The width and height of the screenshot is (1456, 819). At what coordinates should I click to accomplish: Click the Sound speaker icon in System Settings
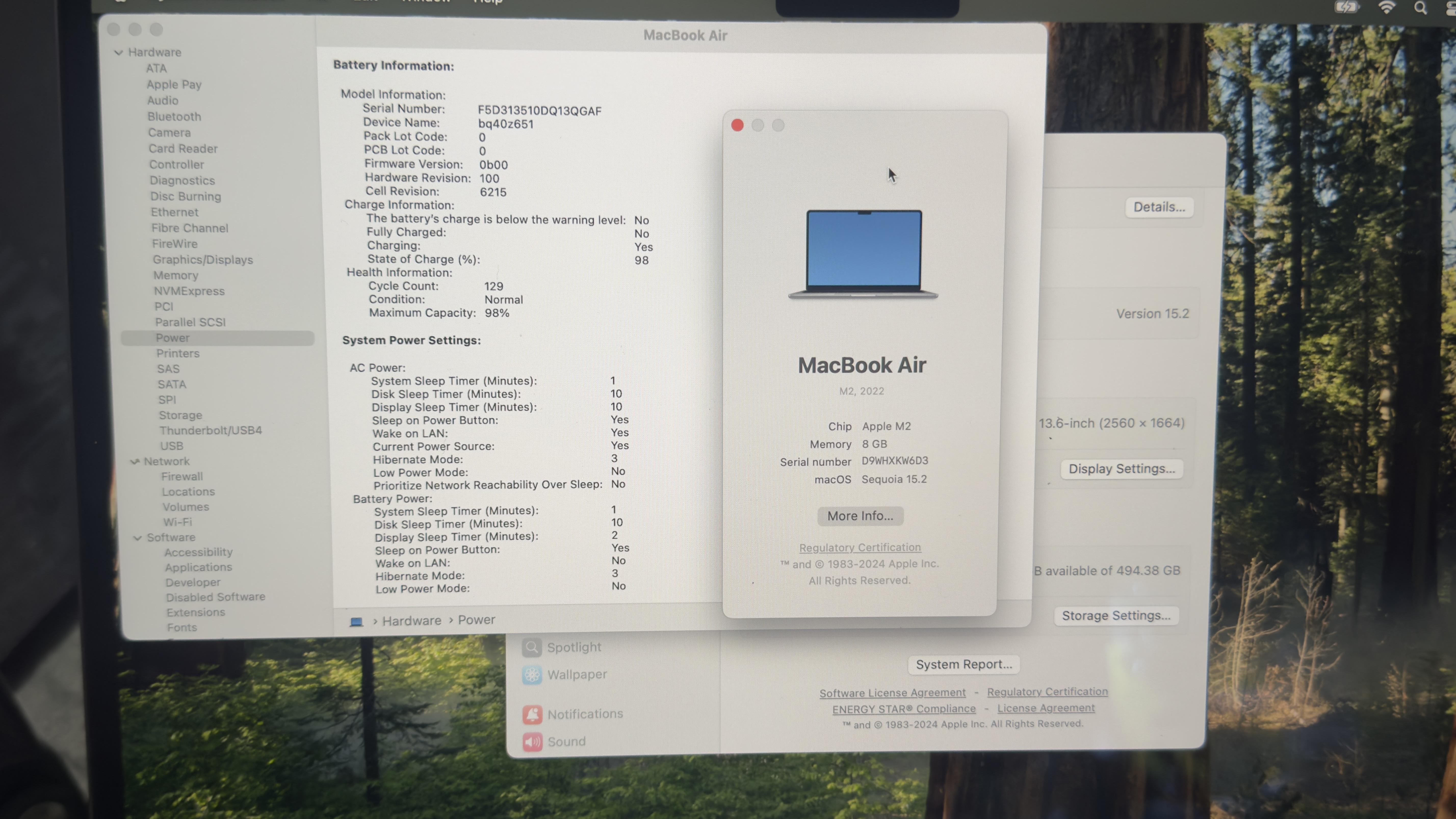click(532, 742)
